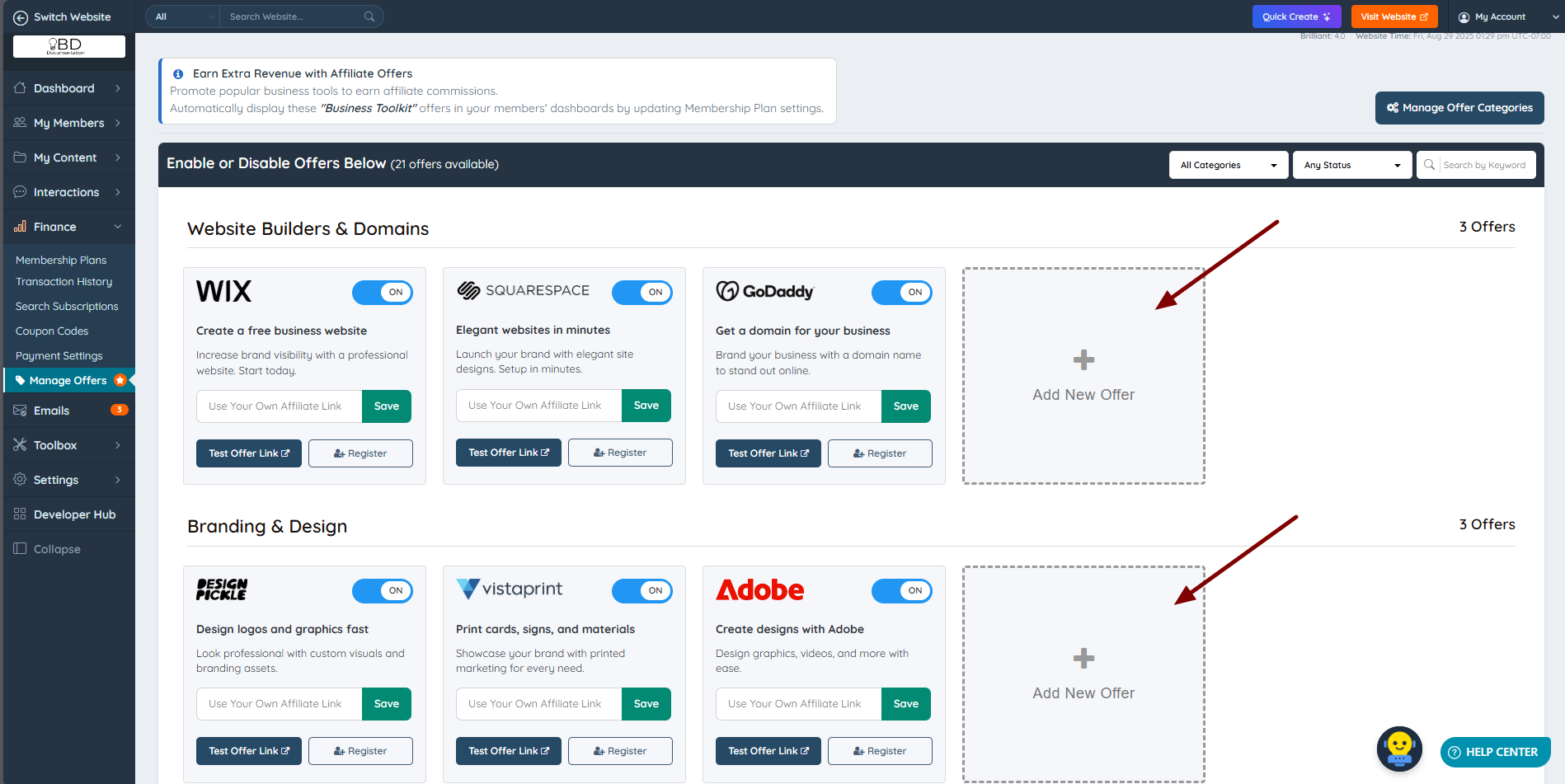This screenshot has width=1565, height=784.
Task: Click the unread emails count badge
Action: 120,410
